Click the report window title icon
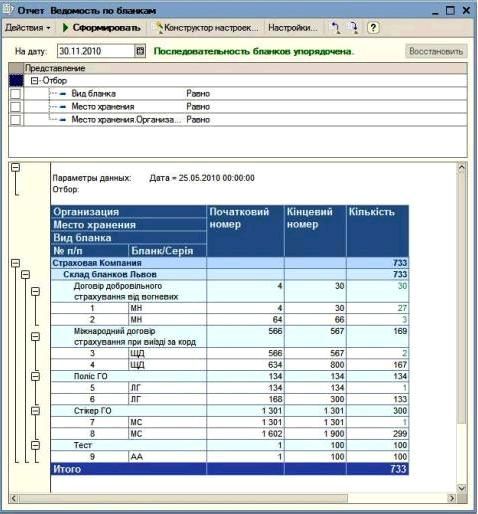Screen dimensions: 478x514 point(7,10)
